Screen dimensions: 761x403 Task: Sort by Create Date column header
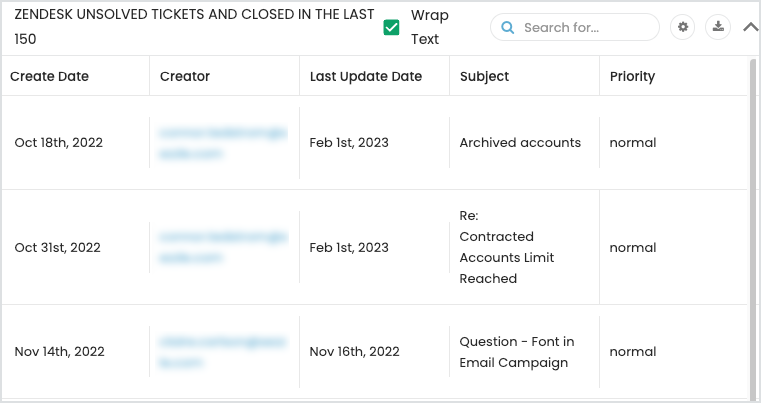coord(50,76)
